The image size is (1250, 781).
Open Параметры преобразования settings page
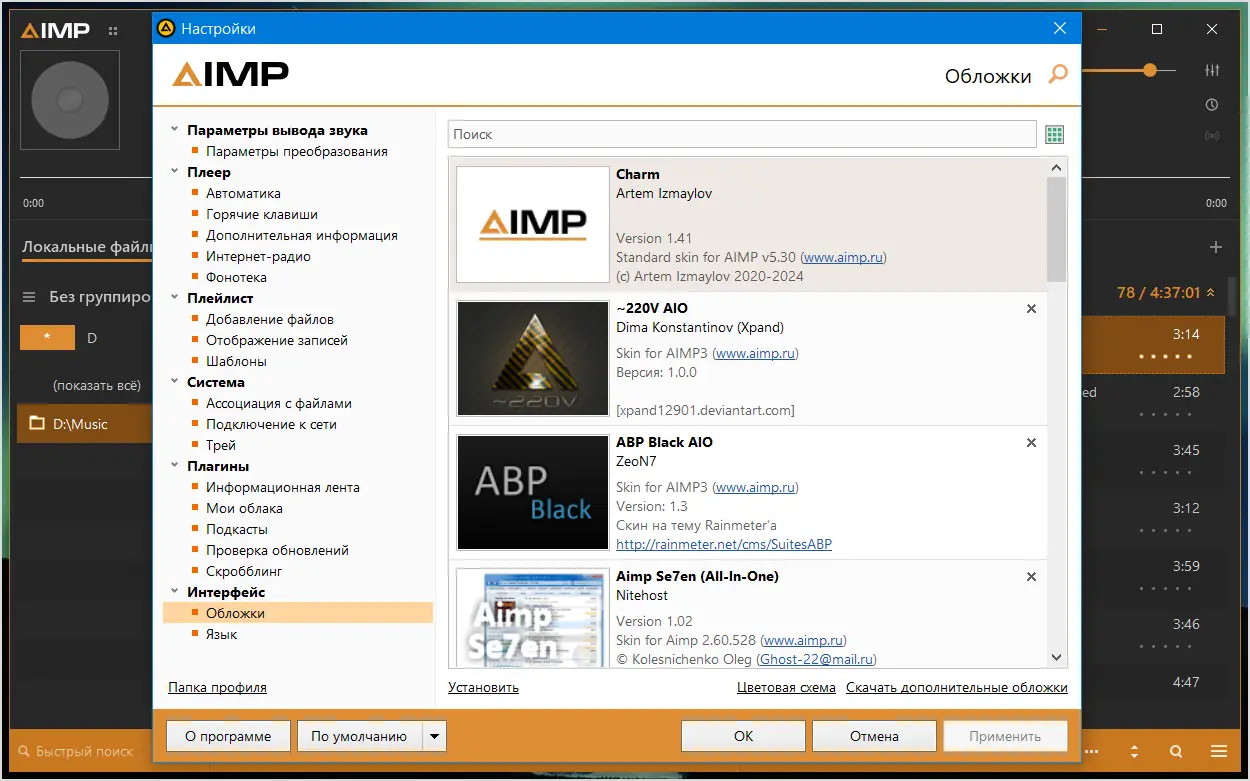click(297, 151)
